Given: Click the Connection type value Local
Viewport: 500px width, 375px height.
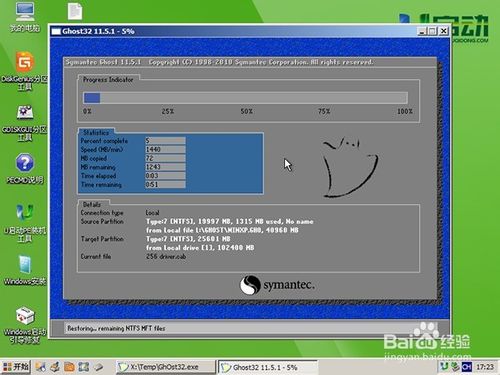Looking at the screenshot, I should click(x=152, y=213).
